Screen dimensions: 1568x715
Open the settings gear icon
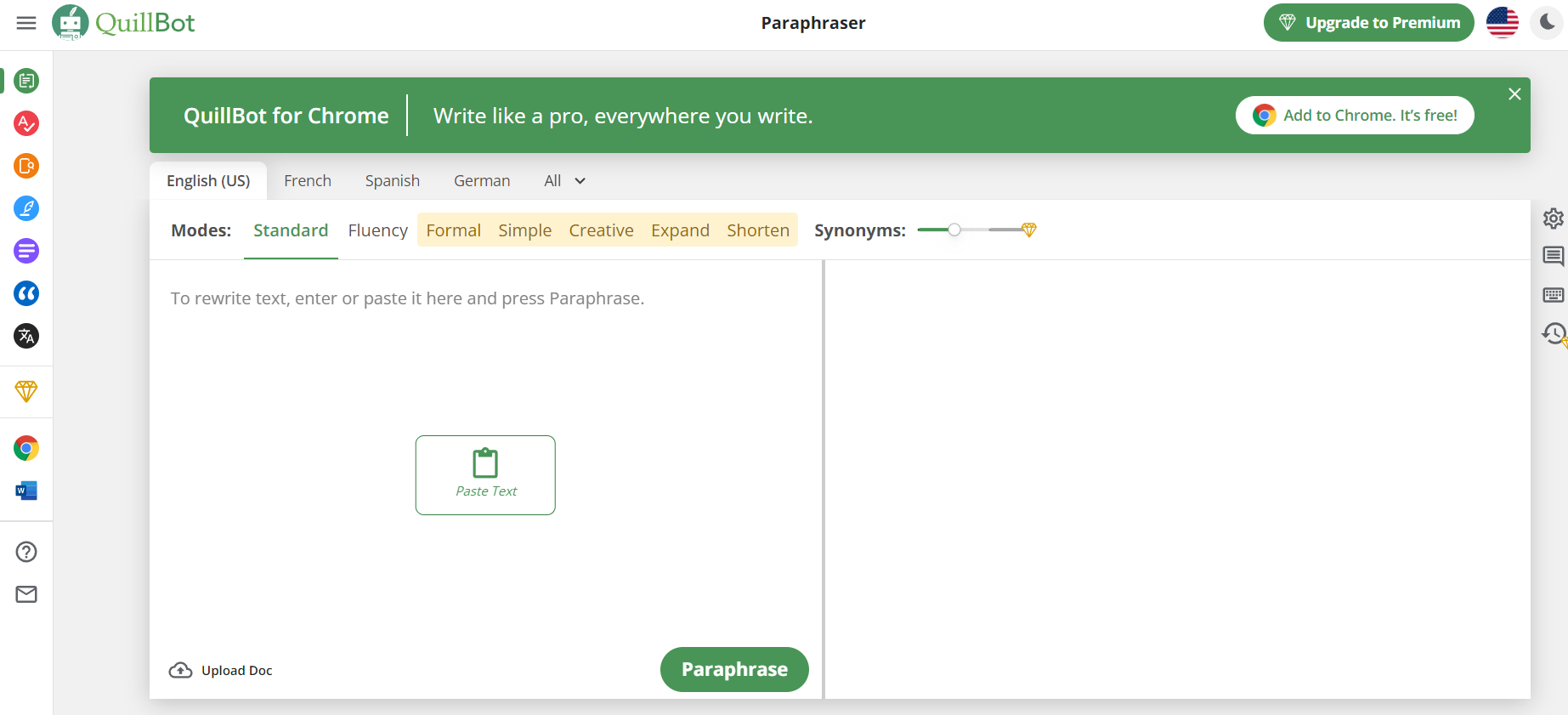[1554, 218]
